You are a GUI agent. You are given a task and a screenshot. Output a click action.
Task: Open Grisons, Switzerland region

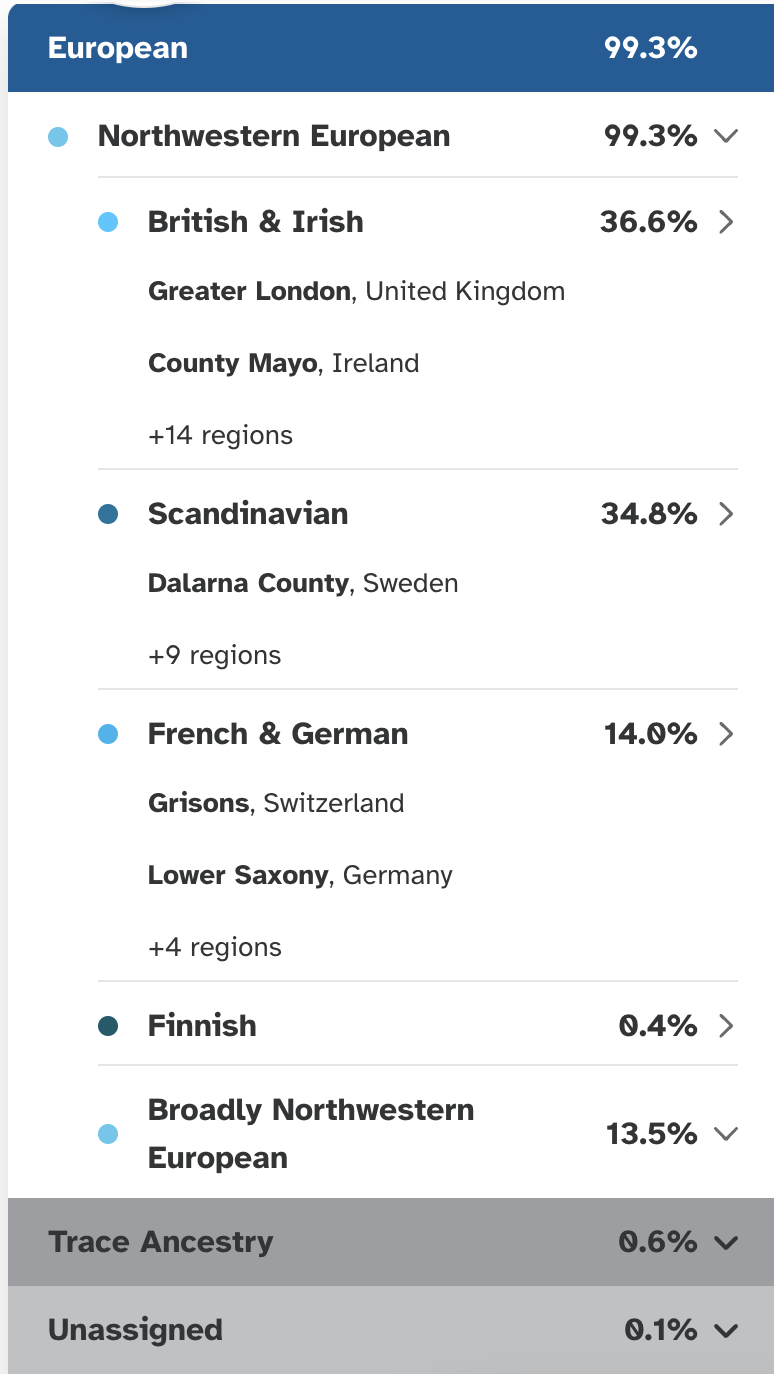pyautogui.click(x=276, y=804)
